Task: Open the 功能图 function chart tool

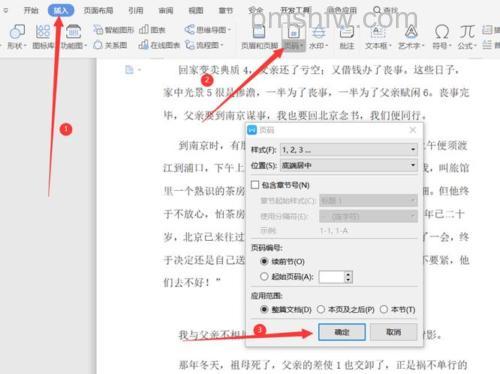Action: coord(74,37)
